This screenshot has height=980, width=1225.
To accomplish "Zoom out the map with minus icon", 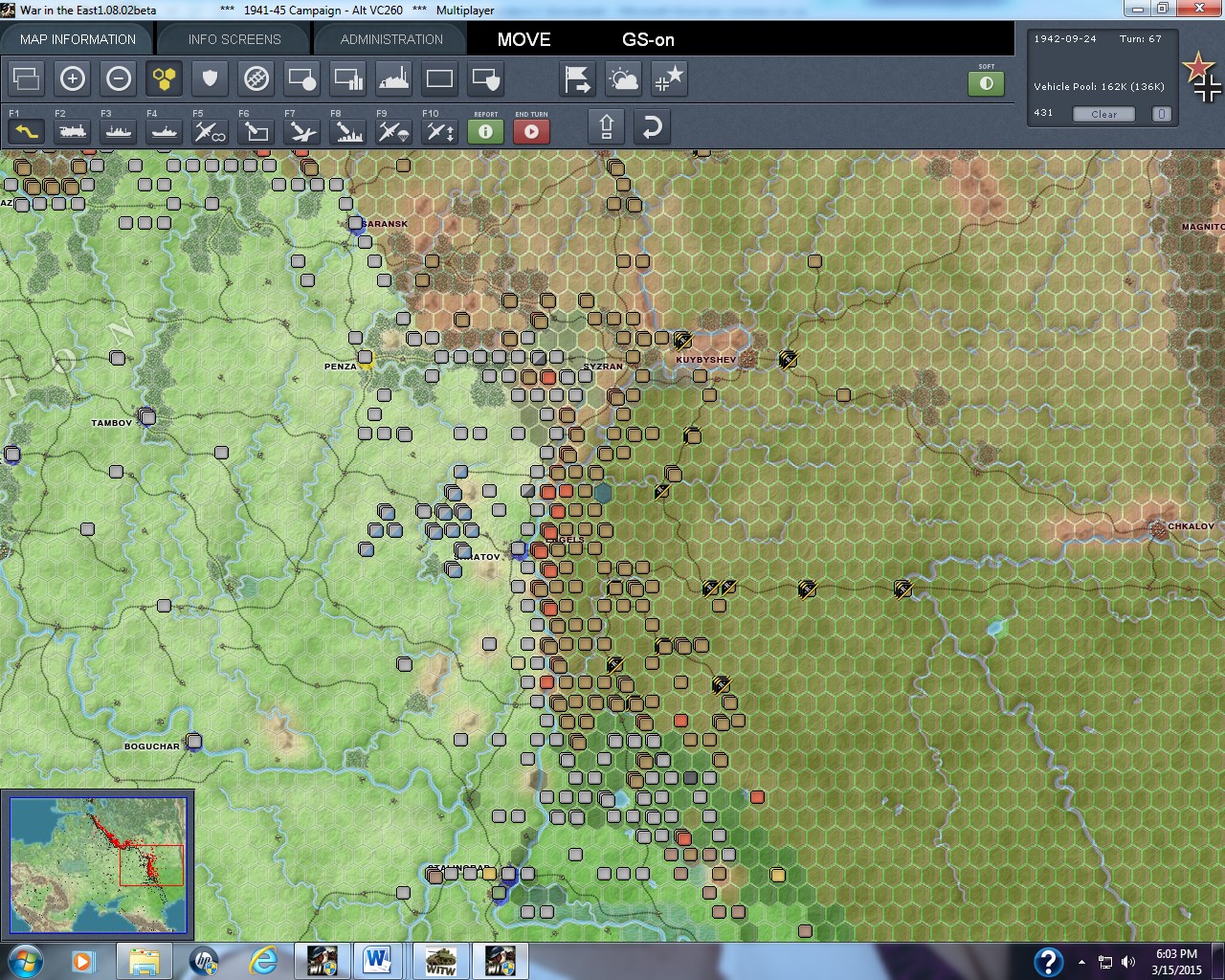I will [x=119, y=78].
